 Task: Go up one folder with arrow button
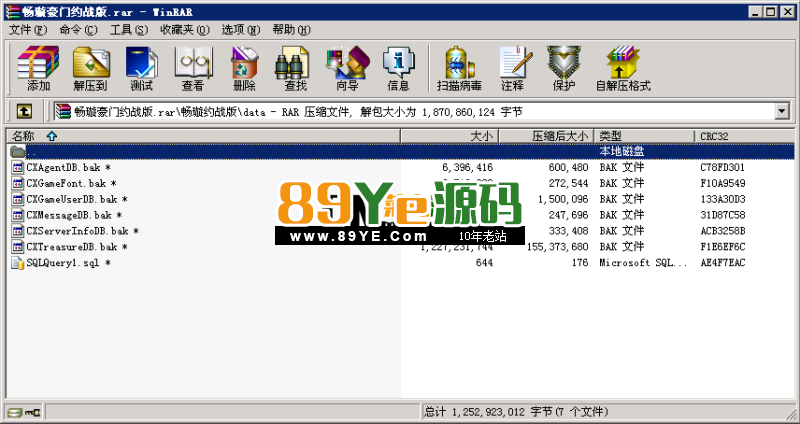24,111
